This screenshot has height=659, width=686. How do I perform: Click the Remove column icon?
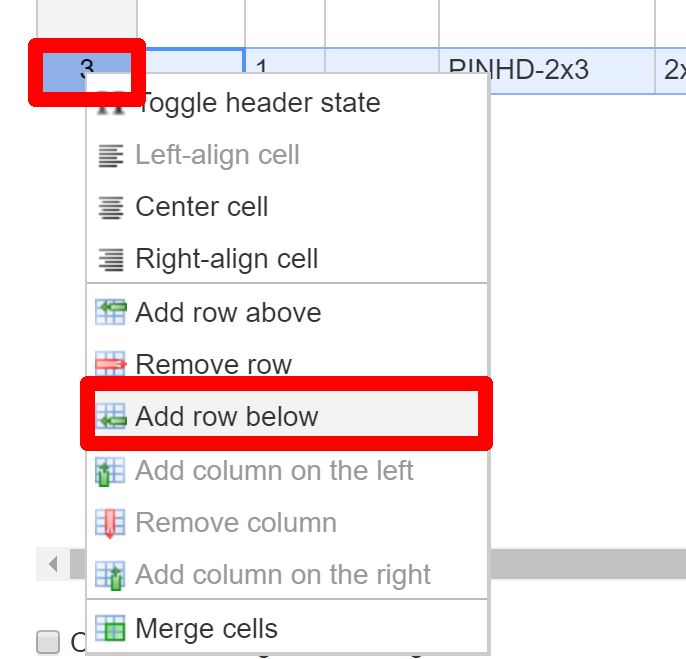110,523
